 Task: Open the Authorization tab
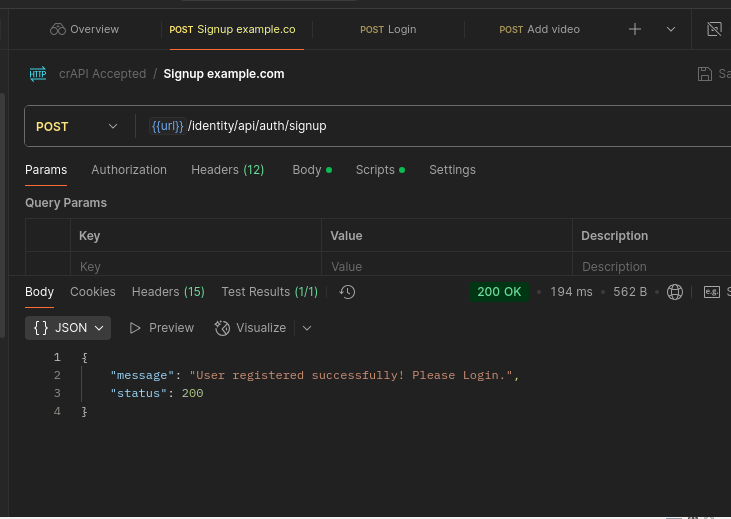click(x=129, y=170)
